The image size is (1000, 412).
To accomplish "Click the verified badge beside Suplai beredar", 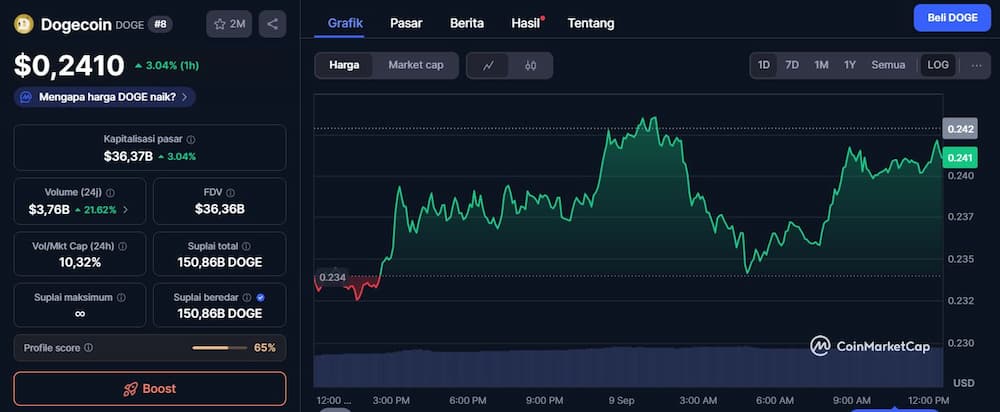I will point(260,297).
